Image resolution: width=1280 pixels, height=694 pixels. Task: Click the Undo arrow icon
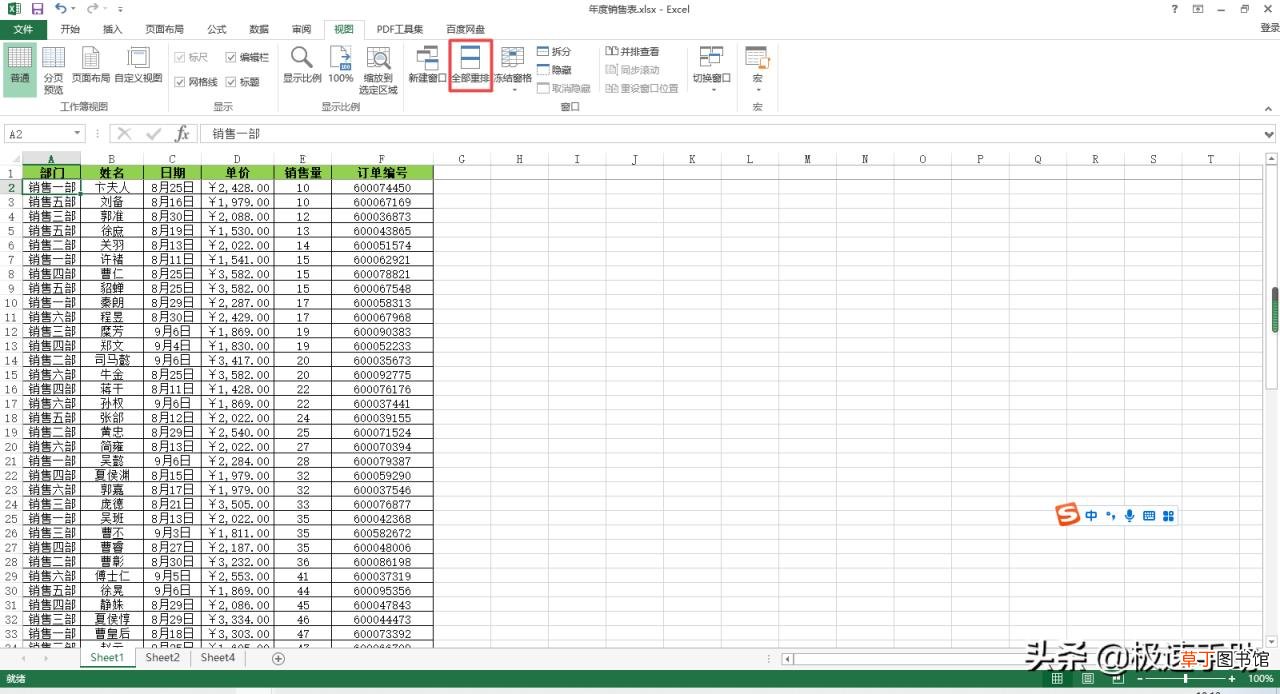click(61, 9)
